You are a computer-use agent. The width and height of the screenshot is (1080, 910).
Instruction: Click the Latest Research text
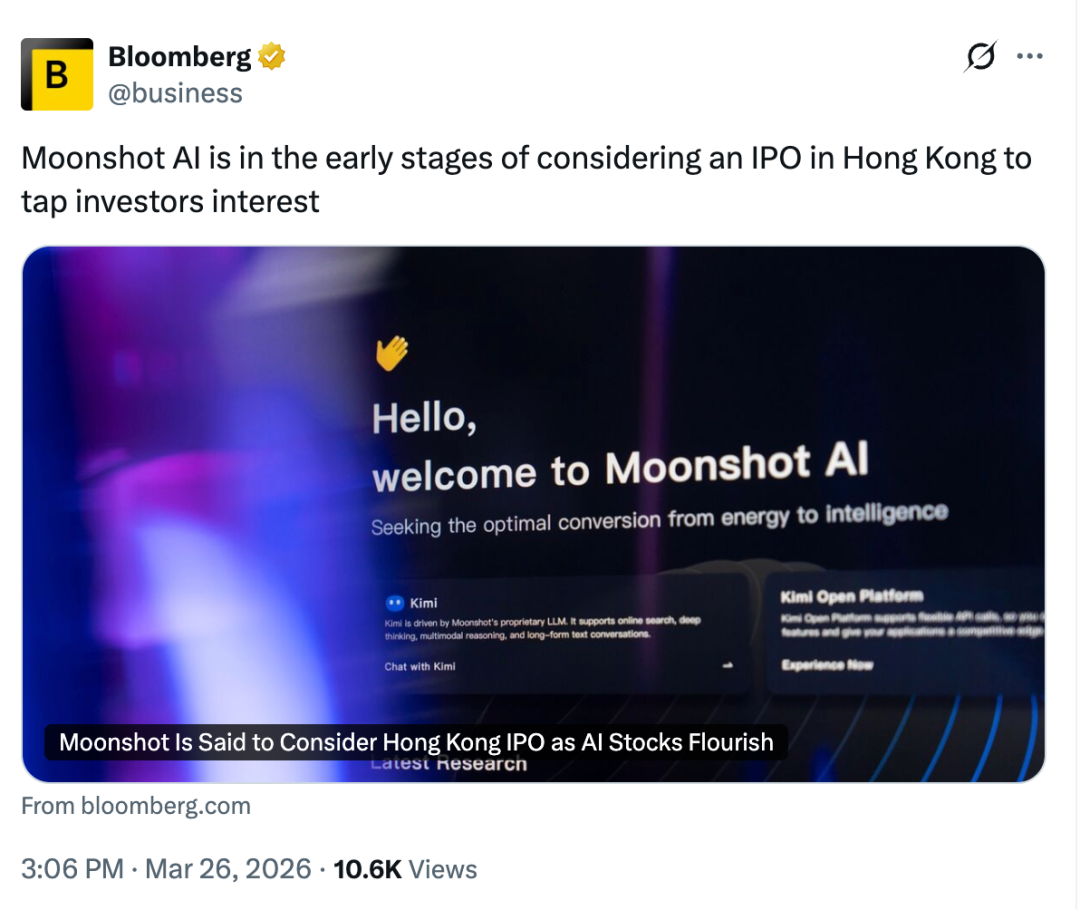click(448, 765)
